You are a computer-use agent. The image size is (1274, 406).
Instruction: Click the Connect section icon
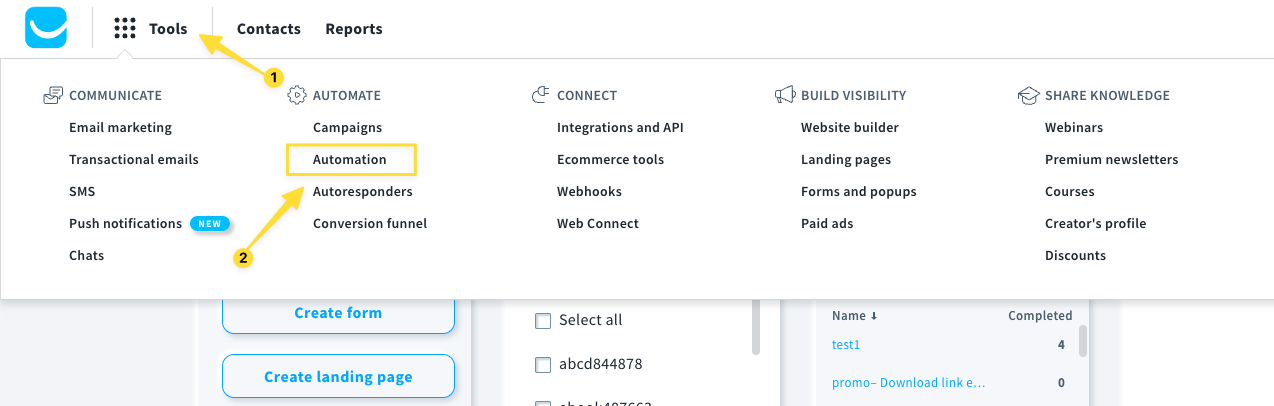pyautogui.click(x=540, y=96)
